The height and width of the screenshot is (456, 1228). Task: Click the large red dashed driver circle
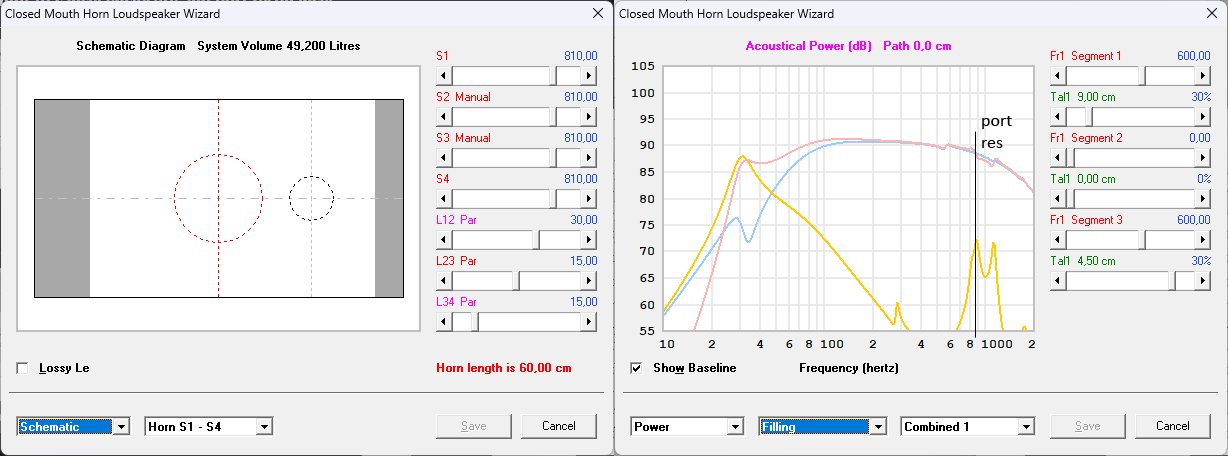(x=218, y=198)
